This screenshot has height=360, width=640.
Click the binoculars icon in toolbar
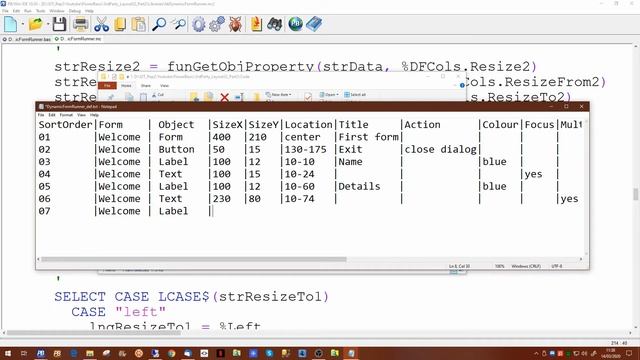275,24
